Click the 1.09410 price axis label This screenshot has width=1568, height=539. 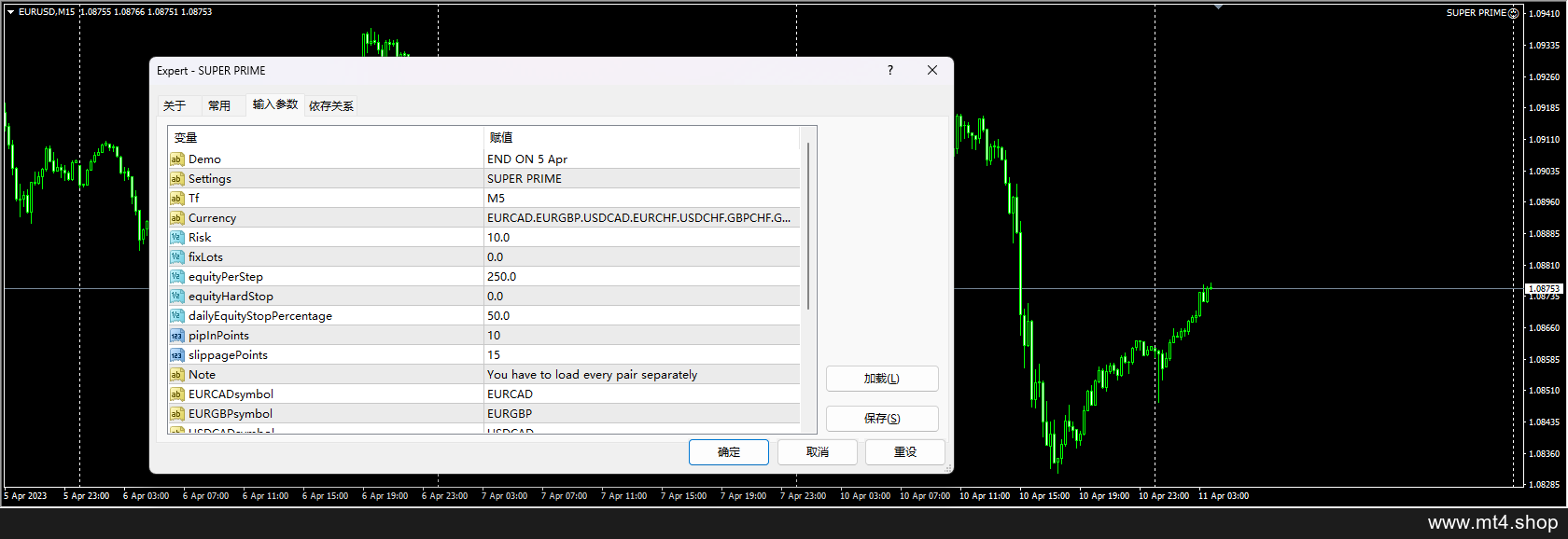click(x=1545, y=14)
